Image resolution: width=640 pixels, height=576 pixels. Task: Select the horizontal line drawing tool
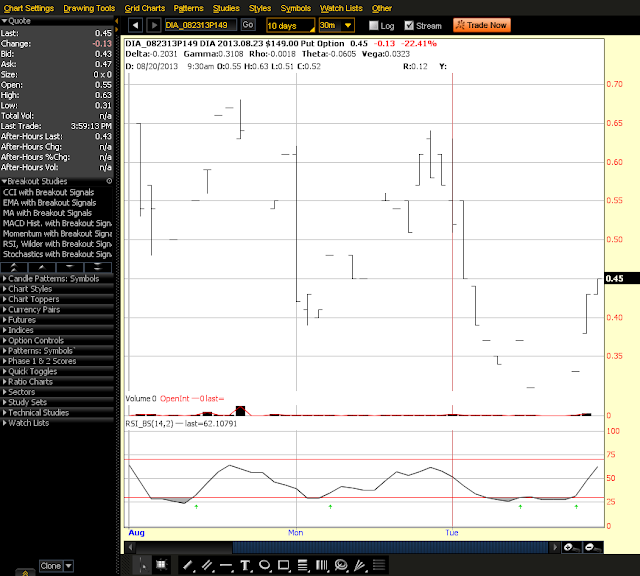click(226, 565)
